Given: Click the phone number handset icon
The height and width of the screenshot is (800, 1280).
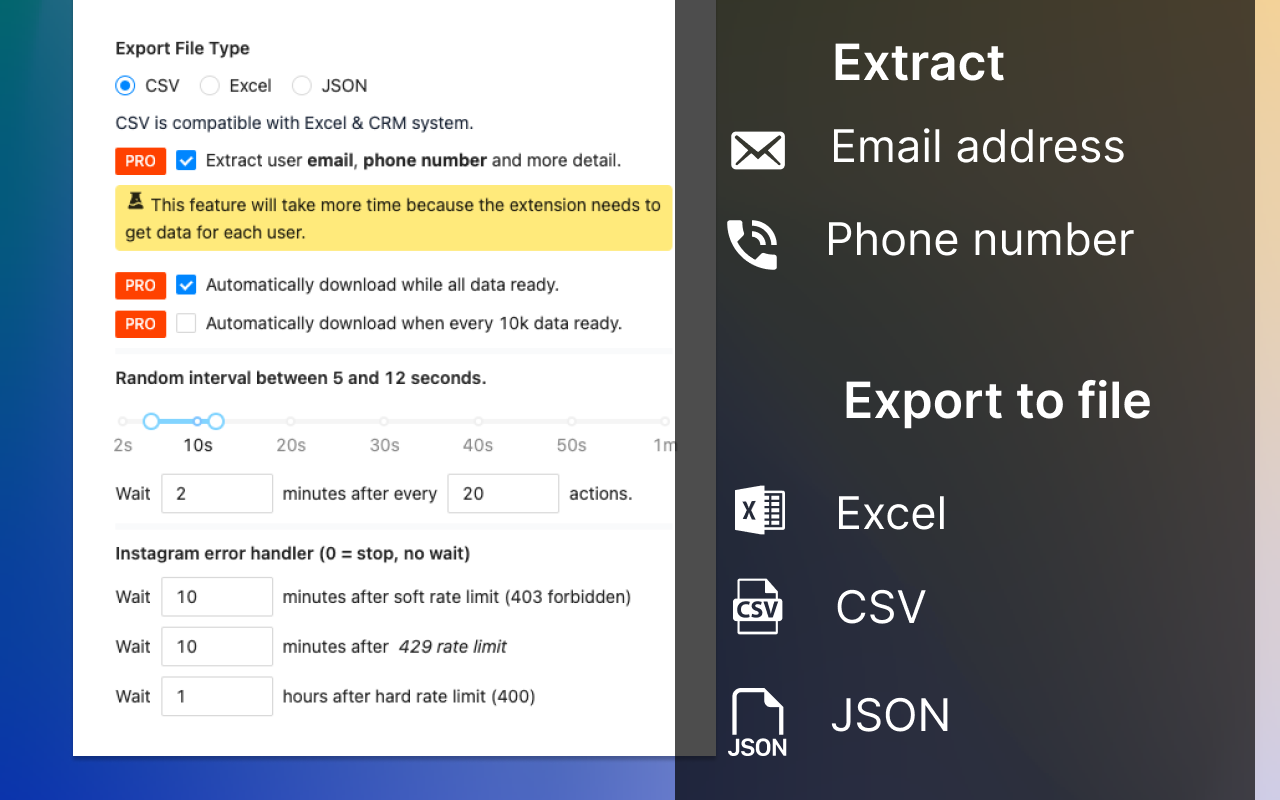Looking at the screenshot, I should pos(752,244).
